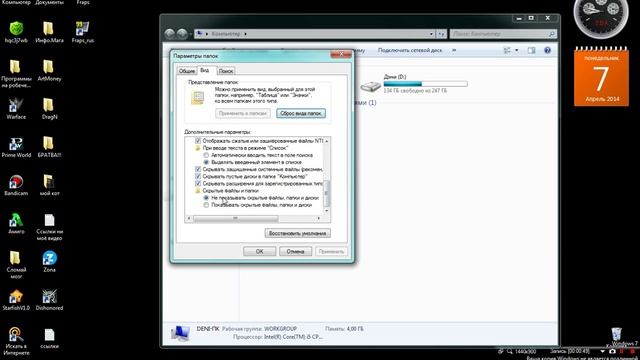The width and height of the screenshot is (640, 360).
Task: Select the мой кот folder icon
Action: 49,182
